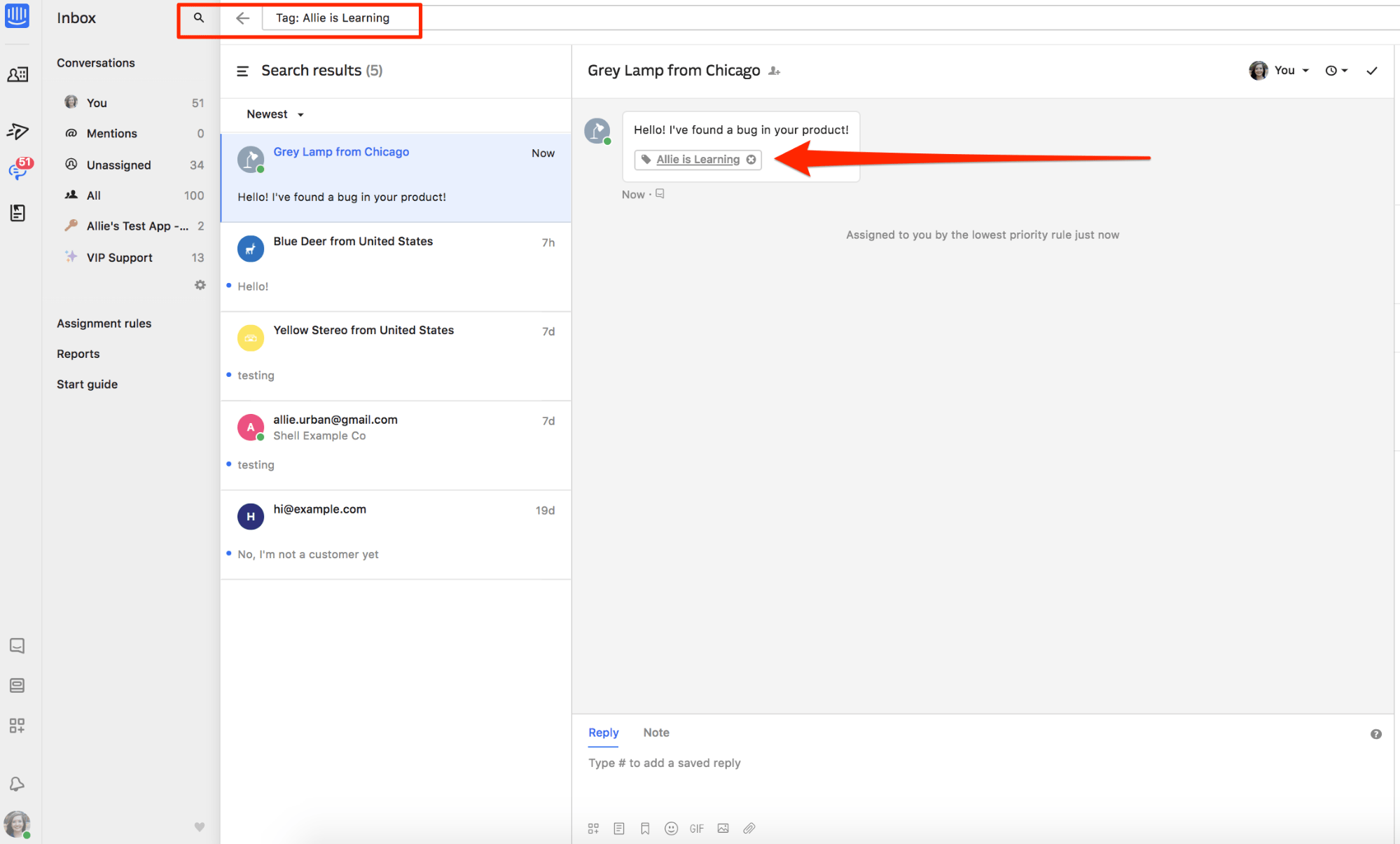Click the paperclip attachment icon
Screen dimensions: 1400x844
(x=749, y=829)
